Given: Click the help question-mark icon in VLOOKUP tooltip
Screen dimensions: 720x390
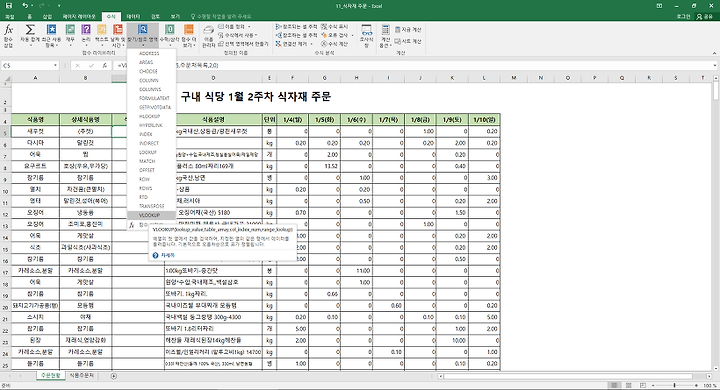Looking at the screenshot, I should [x=155, y=255].
